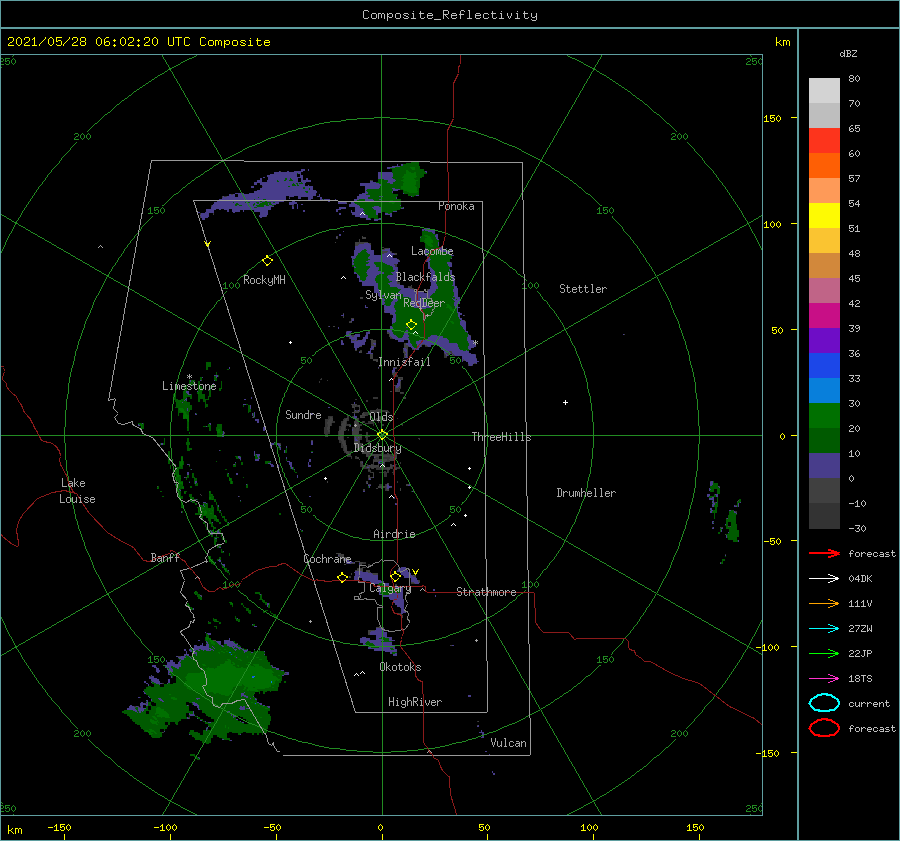The width and height of the screenshot is (900, 841).
Task: Pick the light gray 70-80 dBZ swatch
Action: click(x=824, y=91)
